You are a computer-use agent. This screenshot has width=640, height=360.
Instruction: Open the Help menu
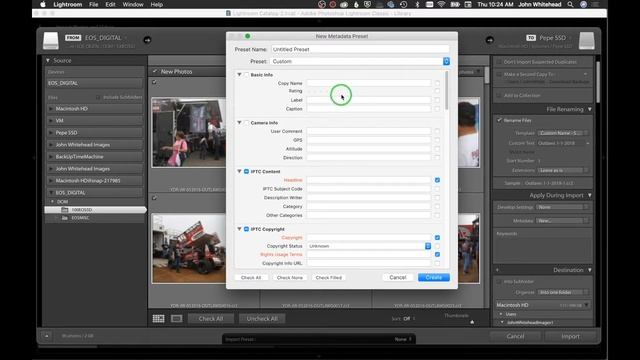tap(157, 4)
